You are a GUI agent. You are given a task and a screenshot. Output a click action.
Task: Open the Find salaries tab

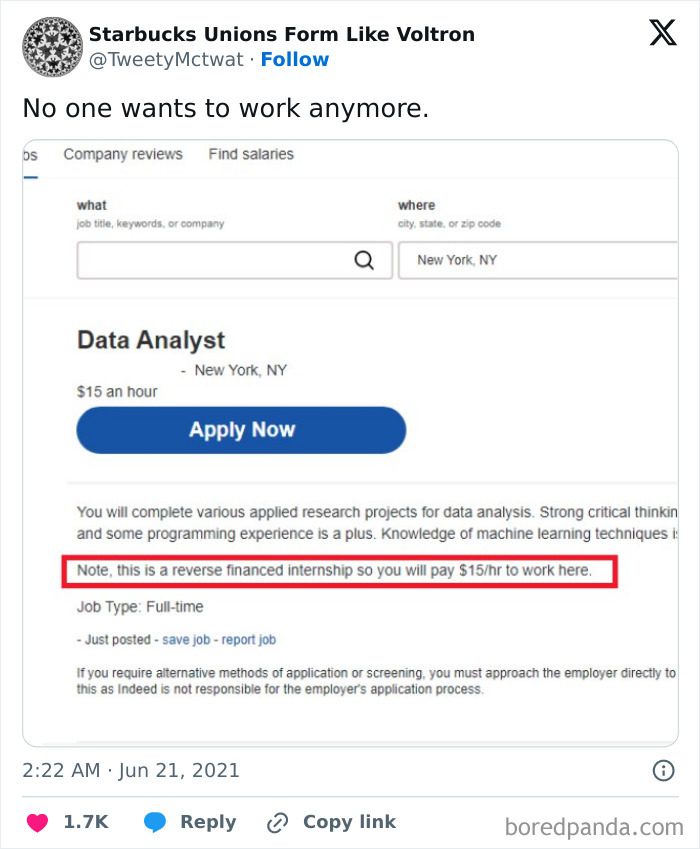click(x=251, y=154)
